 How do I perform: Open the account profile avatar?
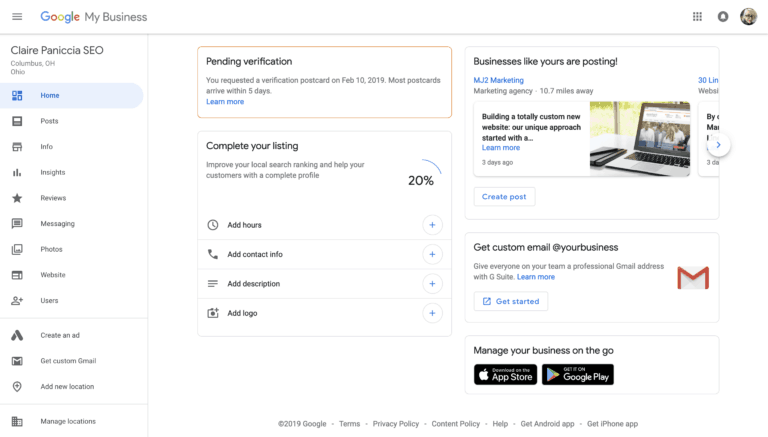pyautogui.click(x=748, y=17)
